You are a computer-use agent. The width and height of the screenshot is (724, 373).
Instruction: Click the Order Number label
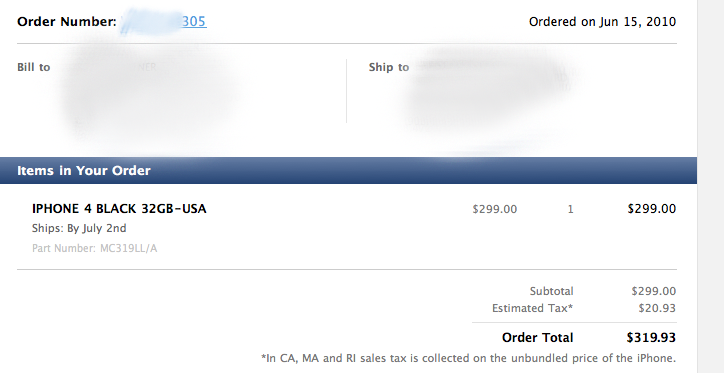pyautogui.click(x=67, y=22)
